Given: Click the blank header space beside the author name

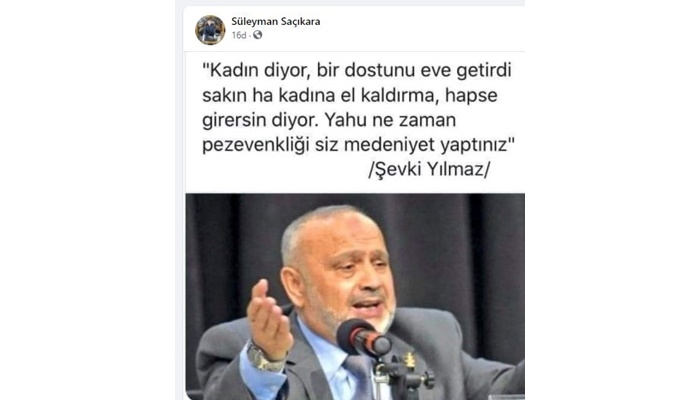Looking at the screenshot, I should [x=422, y=29].
